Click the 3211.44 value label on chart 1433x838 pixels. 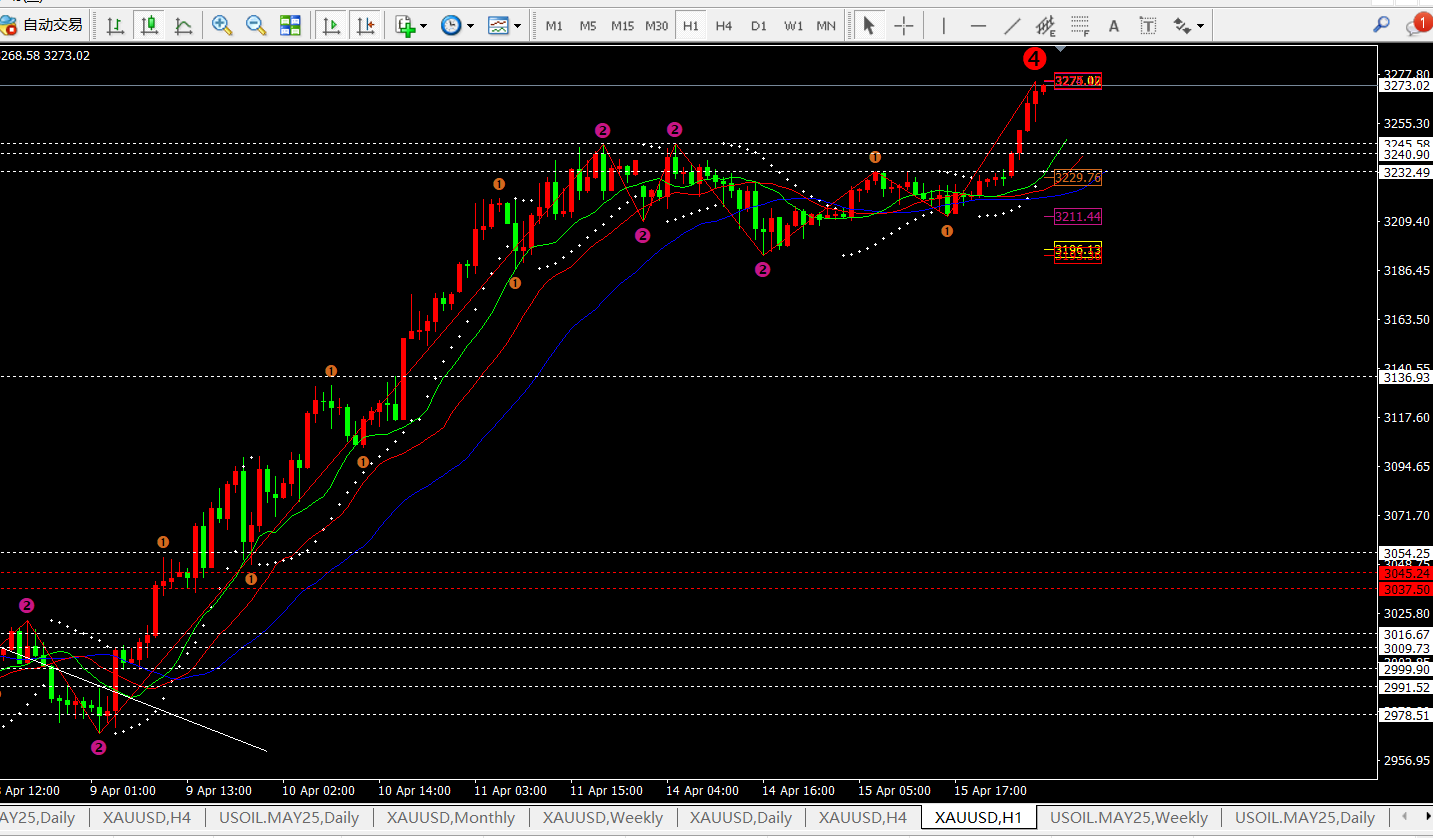1077,216
